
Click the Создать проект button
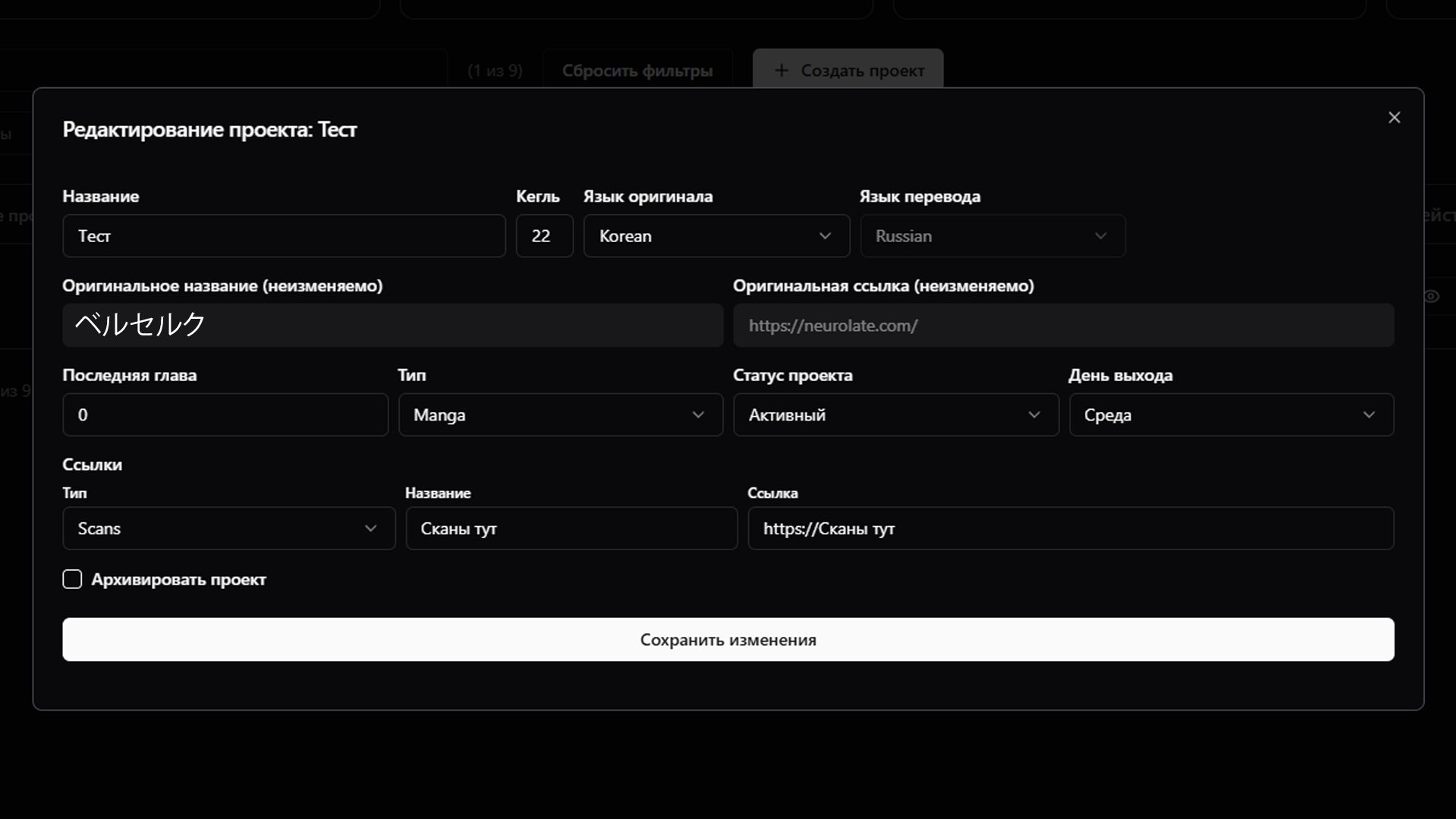(x=847, y=71)
